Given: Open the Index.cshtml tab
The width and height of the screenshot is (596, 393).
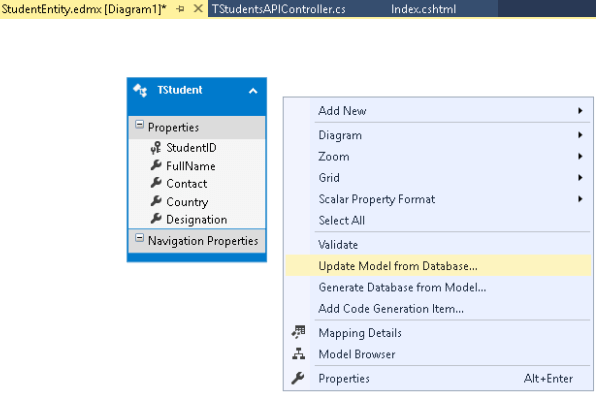Looking at the screenshot, I should [x=423, y=9].
